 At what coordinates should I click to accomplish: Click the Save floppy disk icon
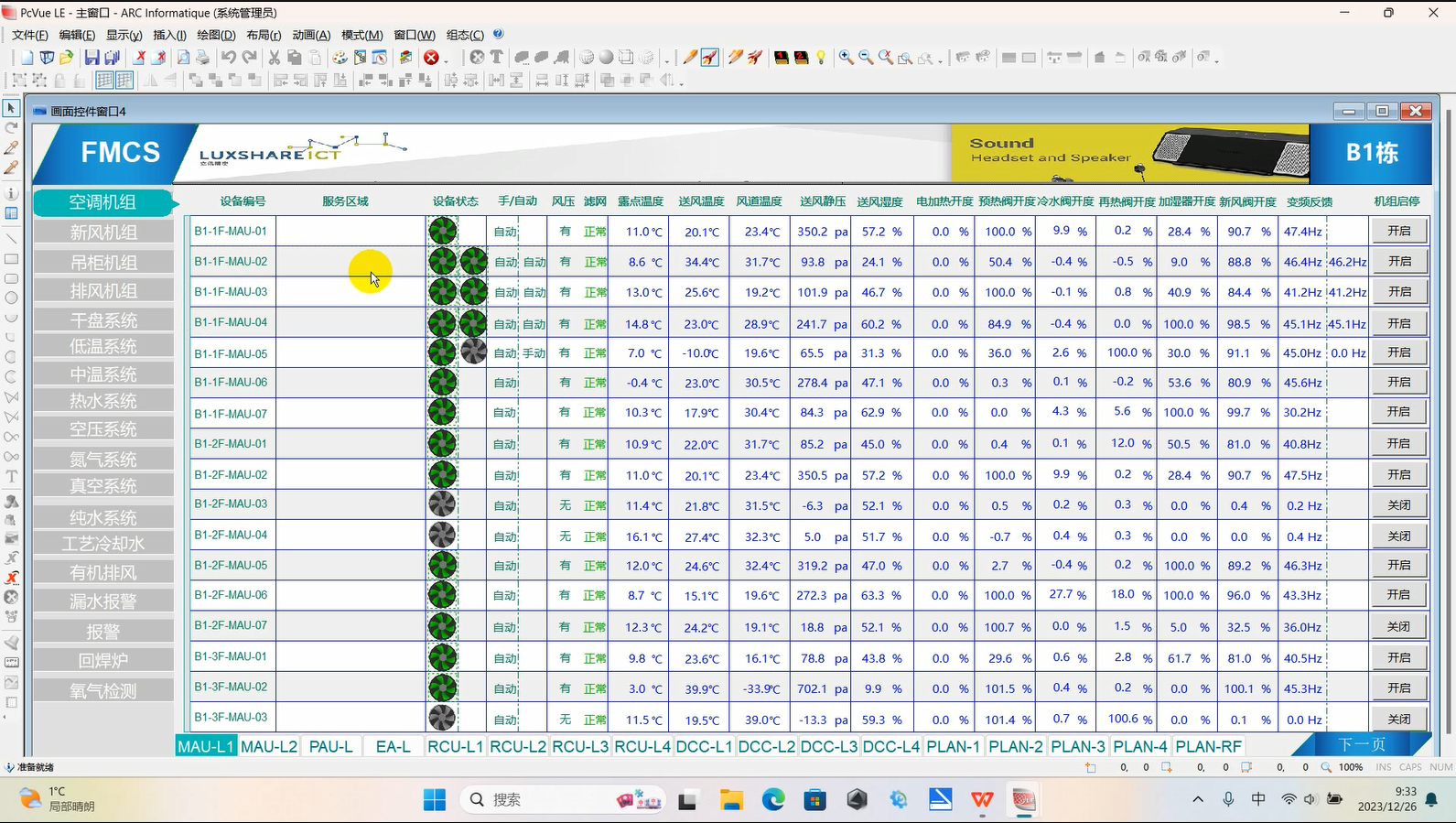click(92, 58)
